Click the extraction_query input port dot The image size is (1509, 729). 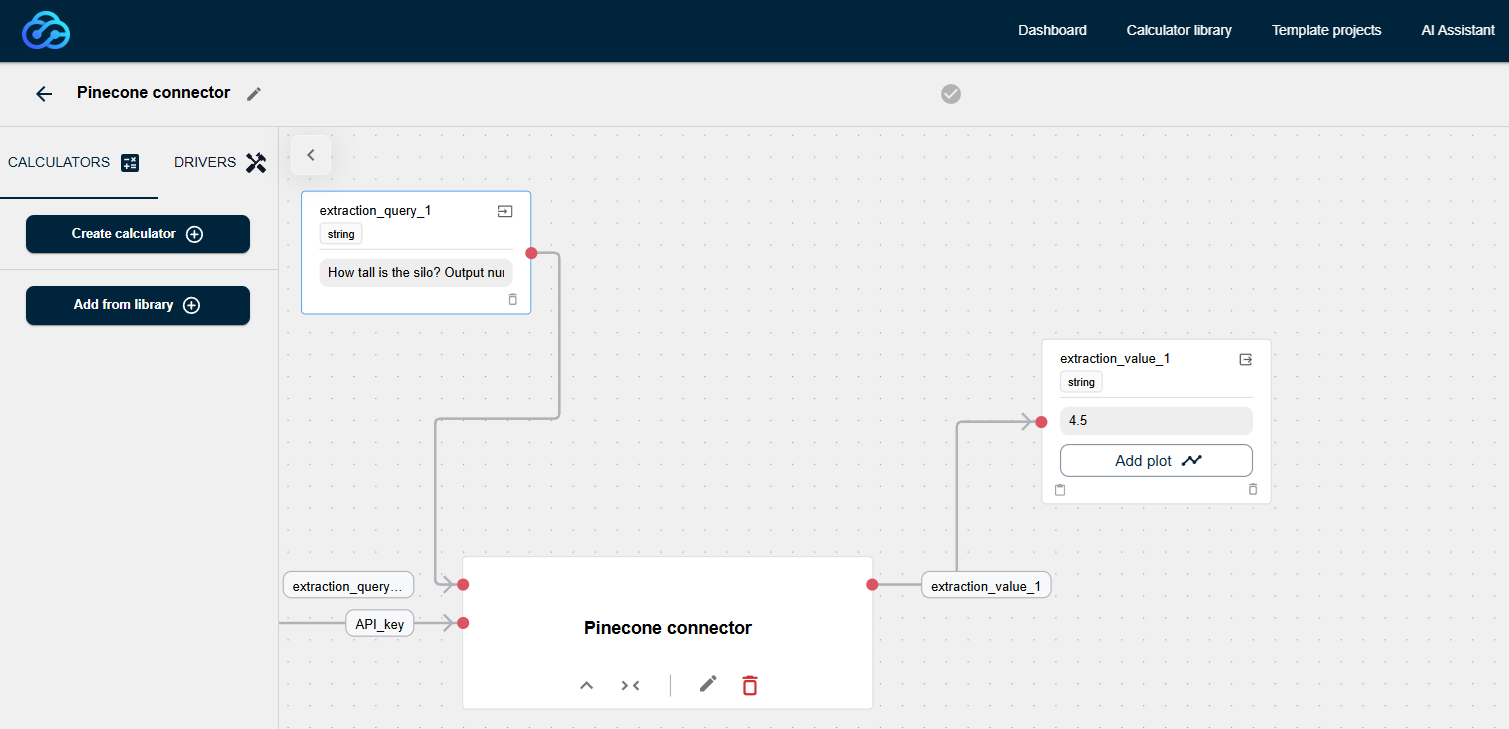463,585
